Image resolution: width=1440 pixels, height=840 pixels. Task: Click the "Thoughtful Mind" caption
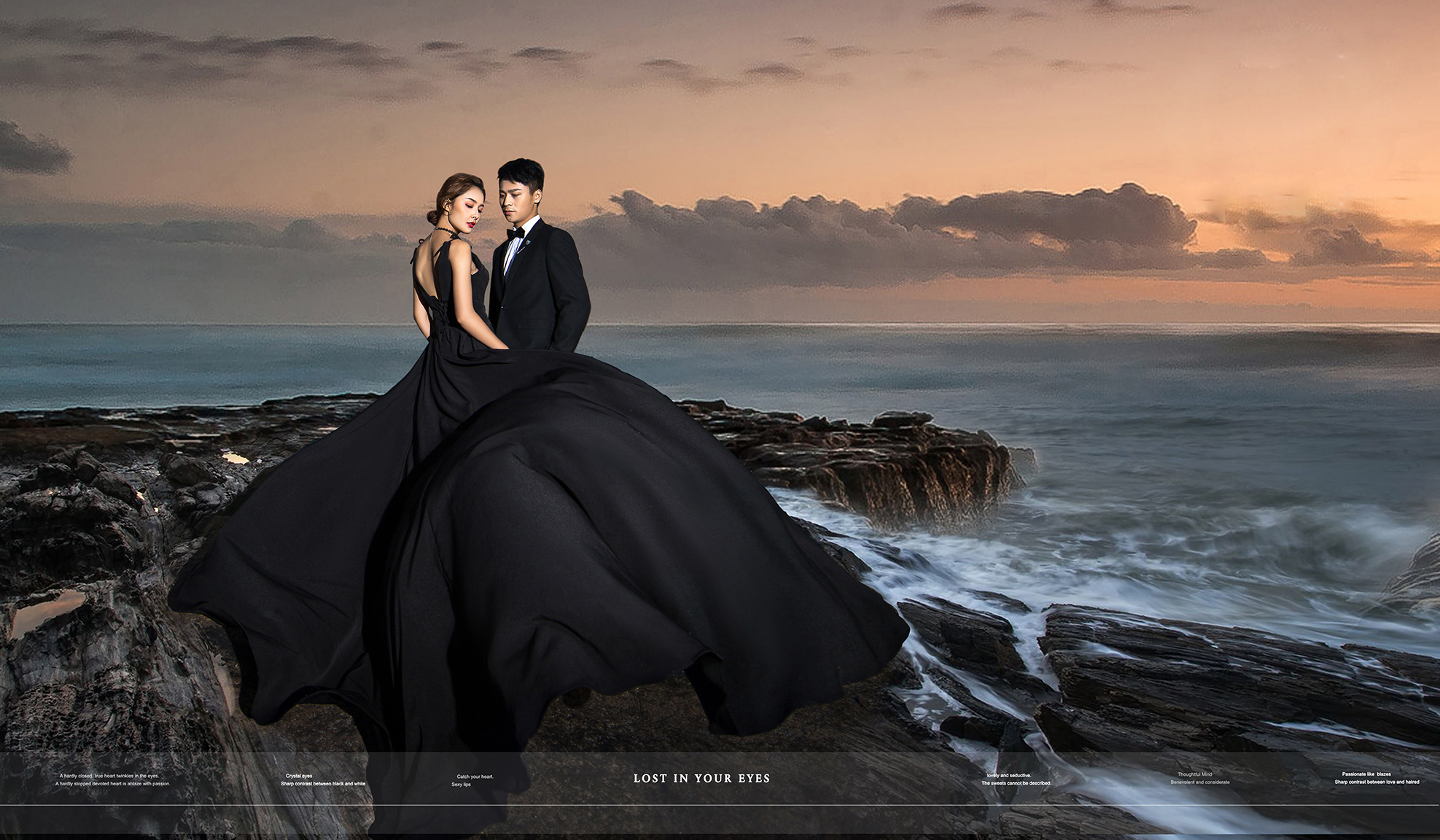[1194, 774]
